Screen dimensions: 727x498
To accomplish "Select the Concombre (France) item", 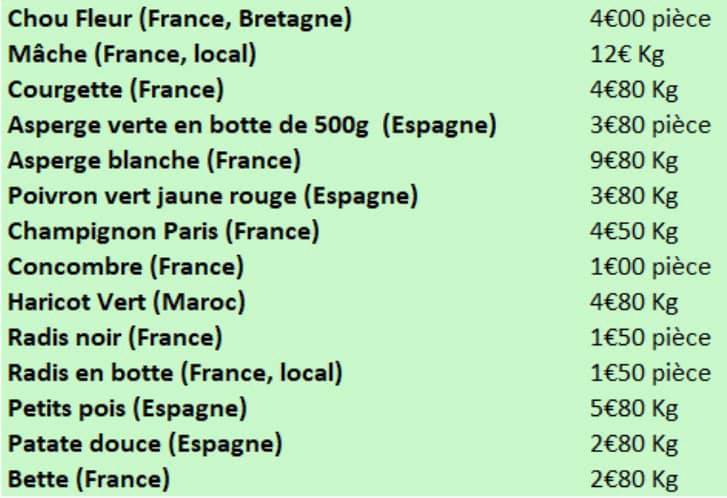I will coord(126,268).
